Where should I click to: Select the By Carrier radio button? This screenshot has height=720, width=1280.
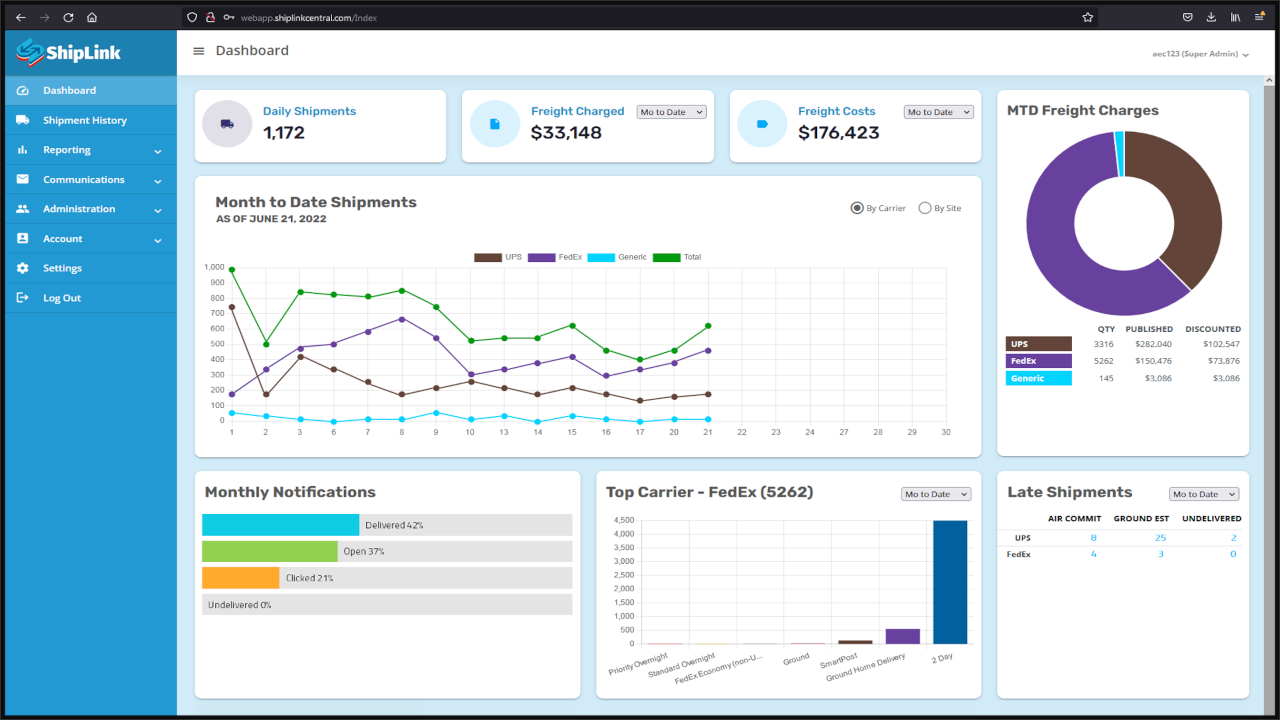tap(857, 208)
